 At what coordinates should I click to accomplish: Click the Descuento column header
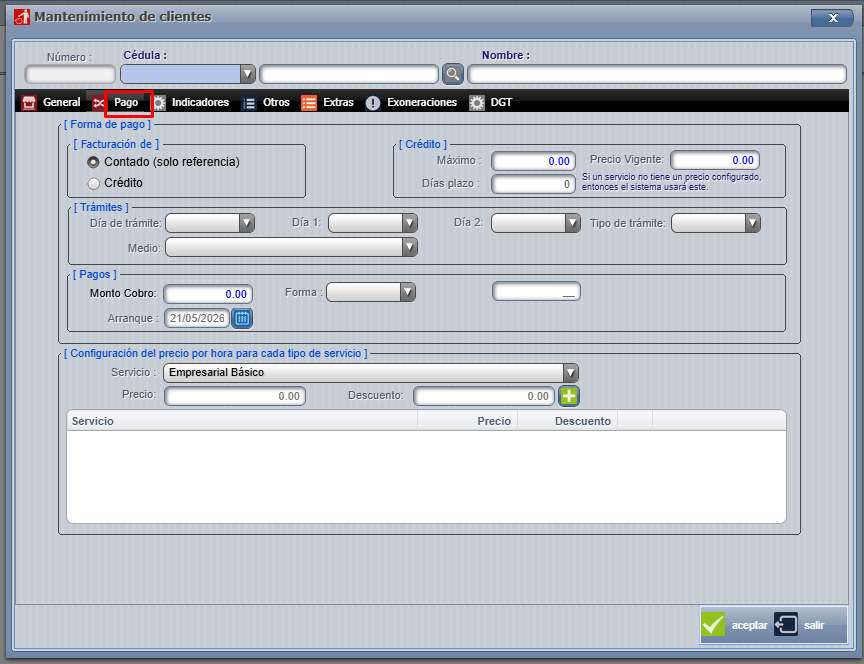(568, 421)
